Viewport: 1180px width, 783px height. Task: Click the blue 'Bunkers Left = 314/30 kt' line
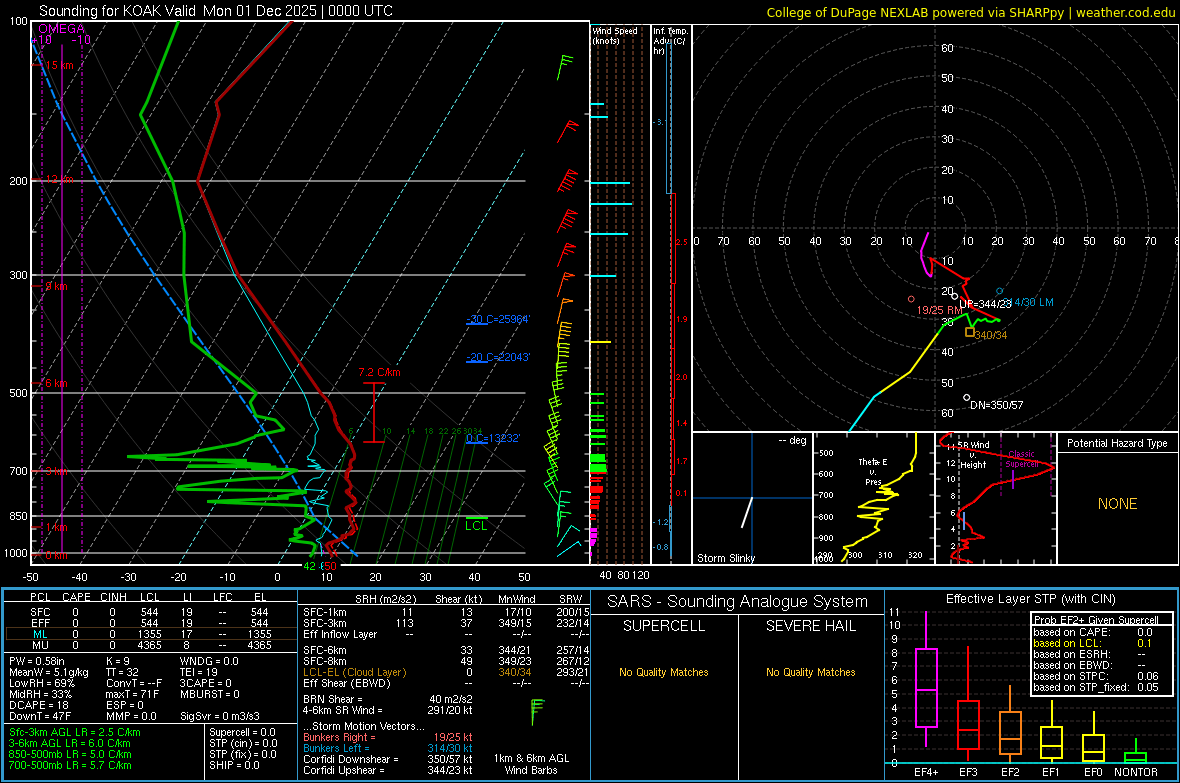click(x=388, y=748)
